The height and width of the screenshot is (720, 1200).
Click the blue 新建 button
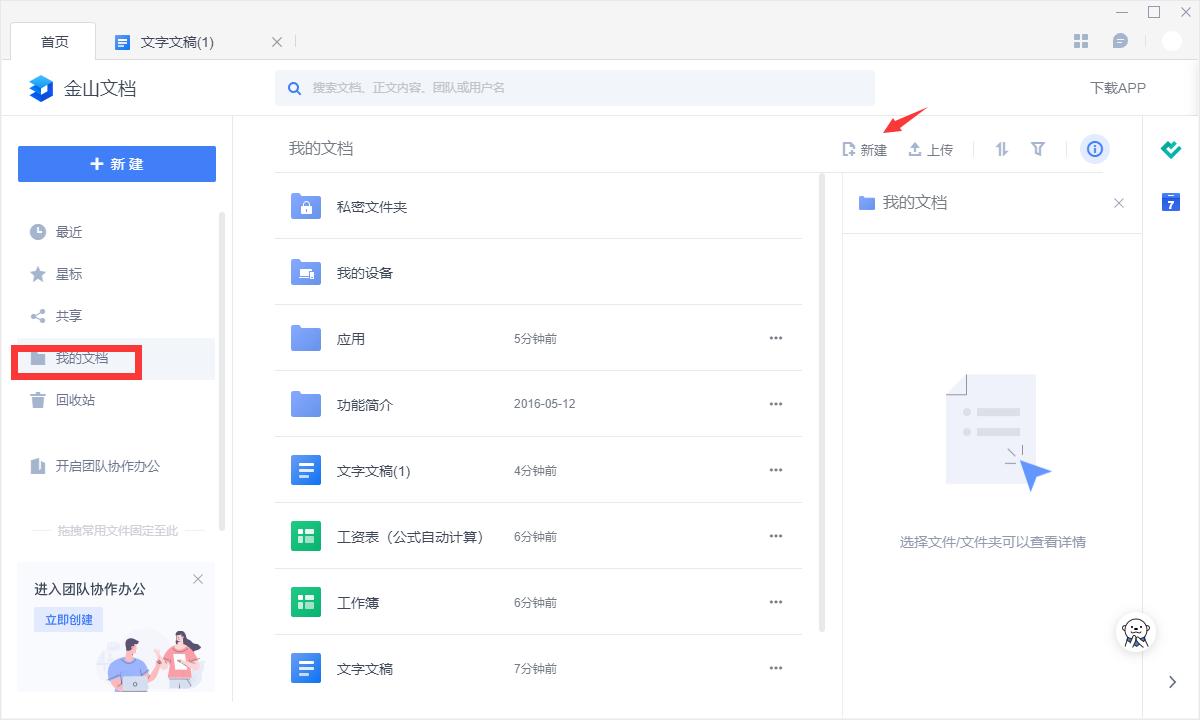pyautogui.click(x=117, y=164)
